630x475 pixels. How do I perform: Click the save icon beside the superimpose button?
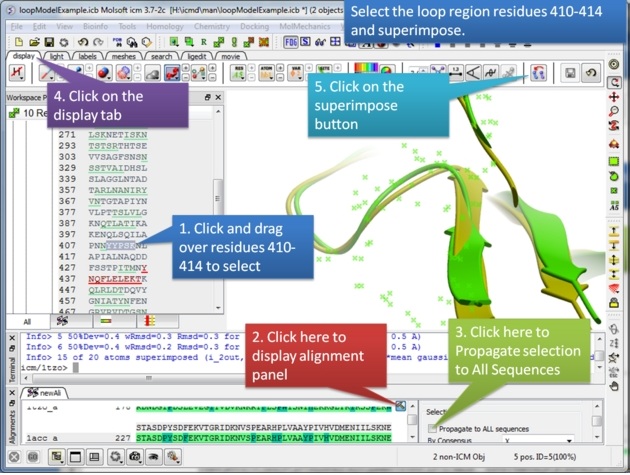point(570,73)
